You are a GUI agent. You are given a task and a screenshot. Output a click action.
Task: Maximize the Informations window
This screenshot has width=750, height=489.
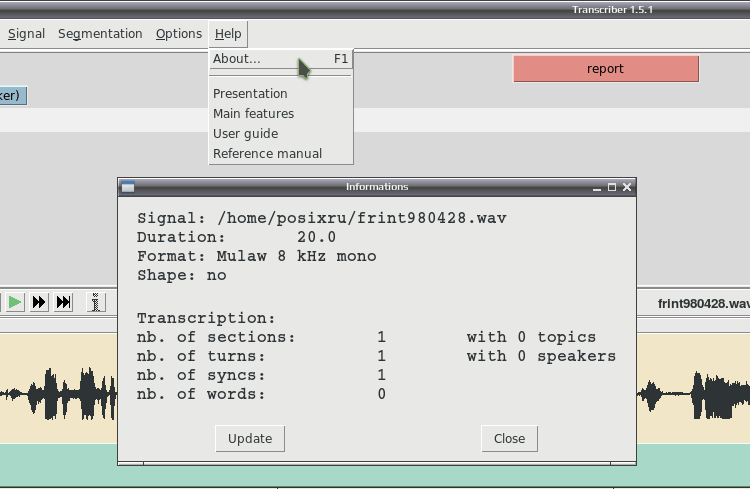pos(612,187)
